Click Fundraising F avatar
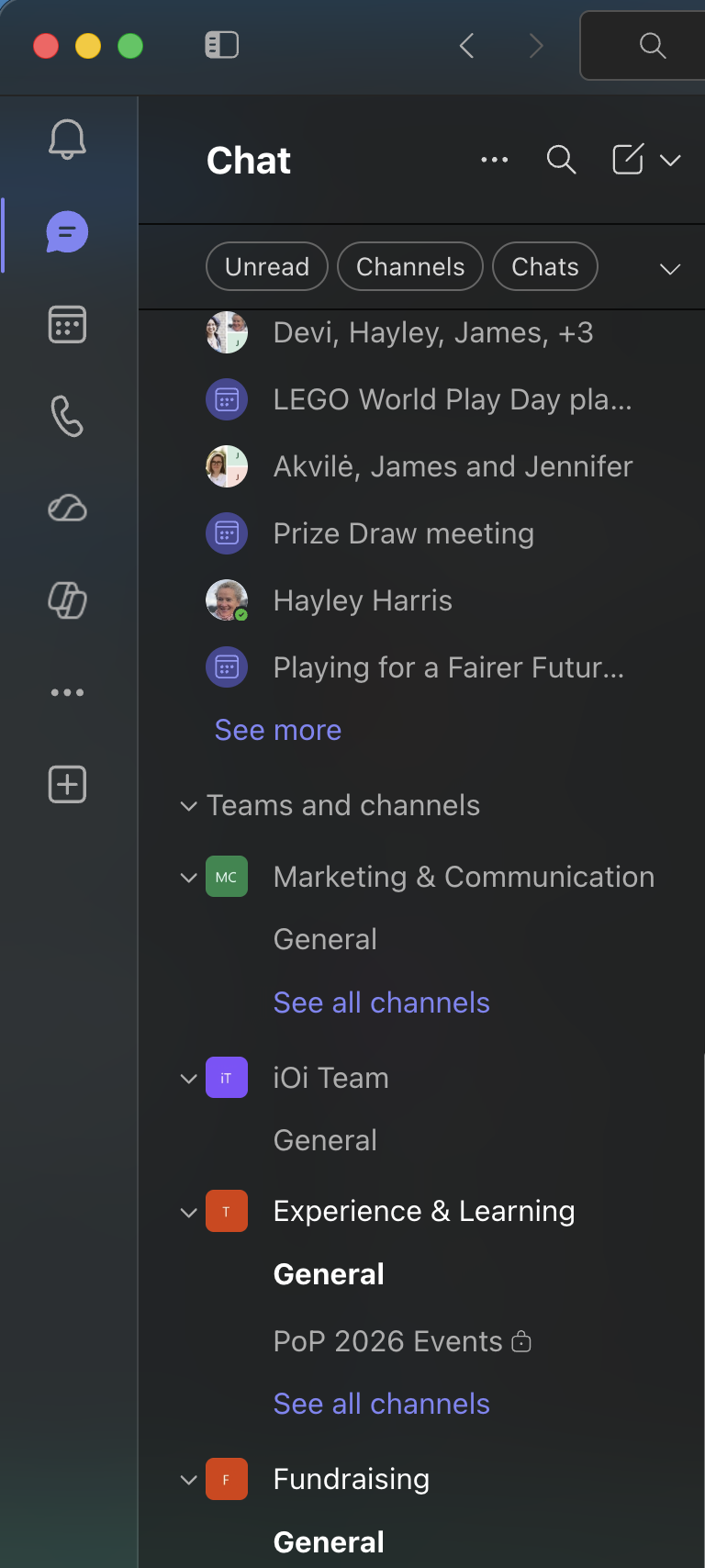Image resolution: width=705 pixels, height=1568 pixels. click(227, 1479)
